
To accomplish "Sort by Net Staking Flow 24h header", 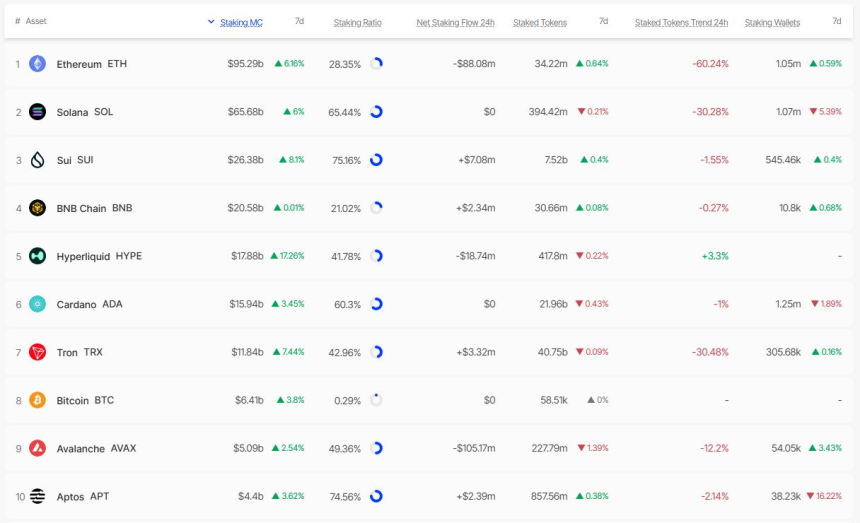I will click(x=455, y=22).
